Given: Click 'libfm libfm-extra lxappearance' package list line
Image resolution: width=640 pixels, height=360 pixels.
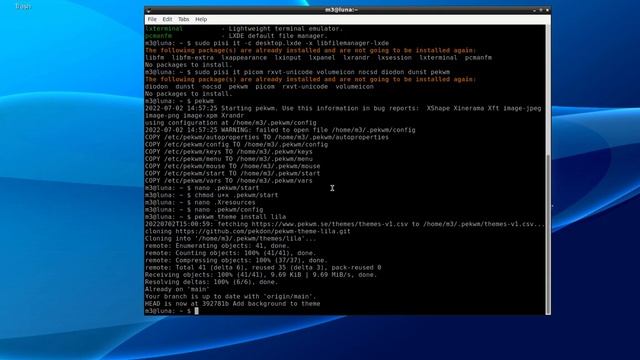Looking at the screenshot, I should point(318,58).
